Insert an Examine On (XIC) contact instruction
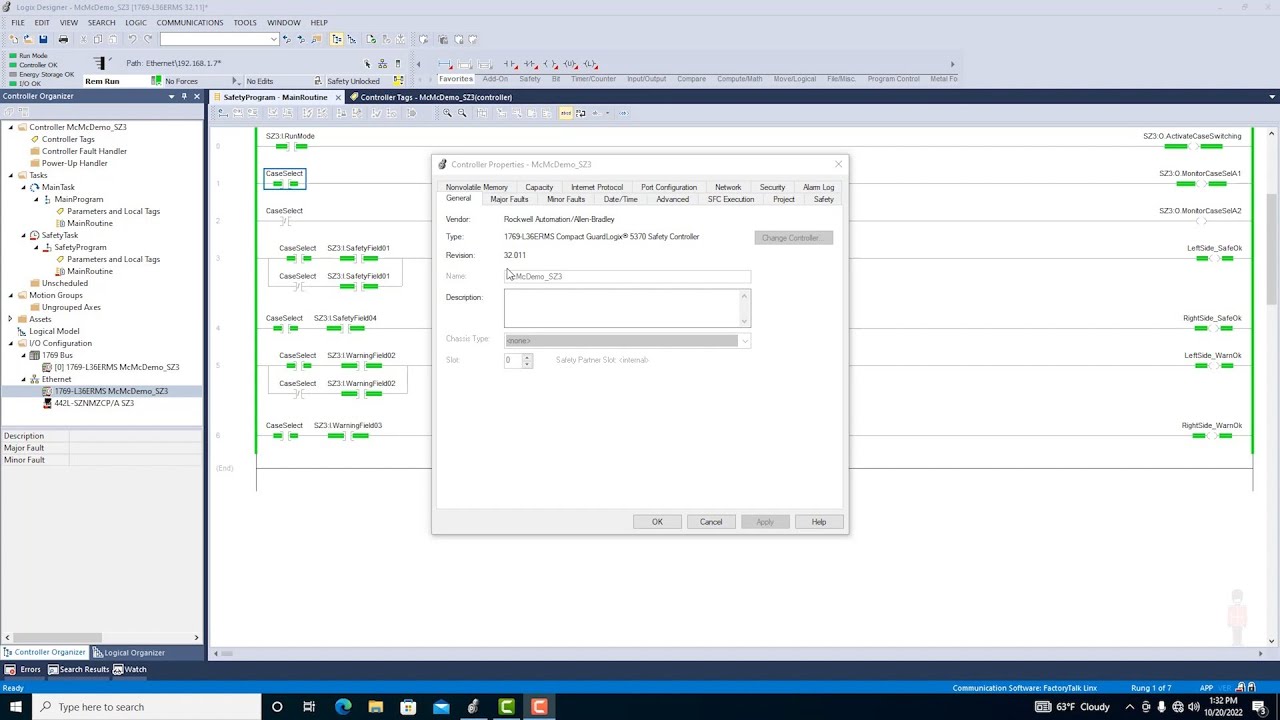The height and width of the screenshot is (720, 1280). 510,64
